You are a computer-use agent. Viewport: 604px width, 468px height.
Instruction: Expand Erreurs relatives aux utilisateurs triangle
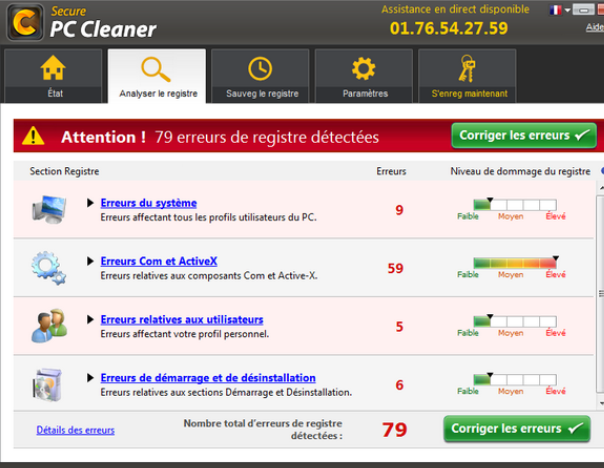click(x=90, y=319)
